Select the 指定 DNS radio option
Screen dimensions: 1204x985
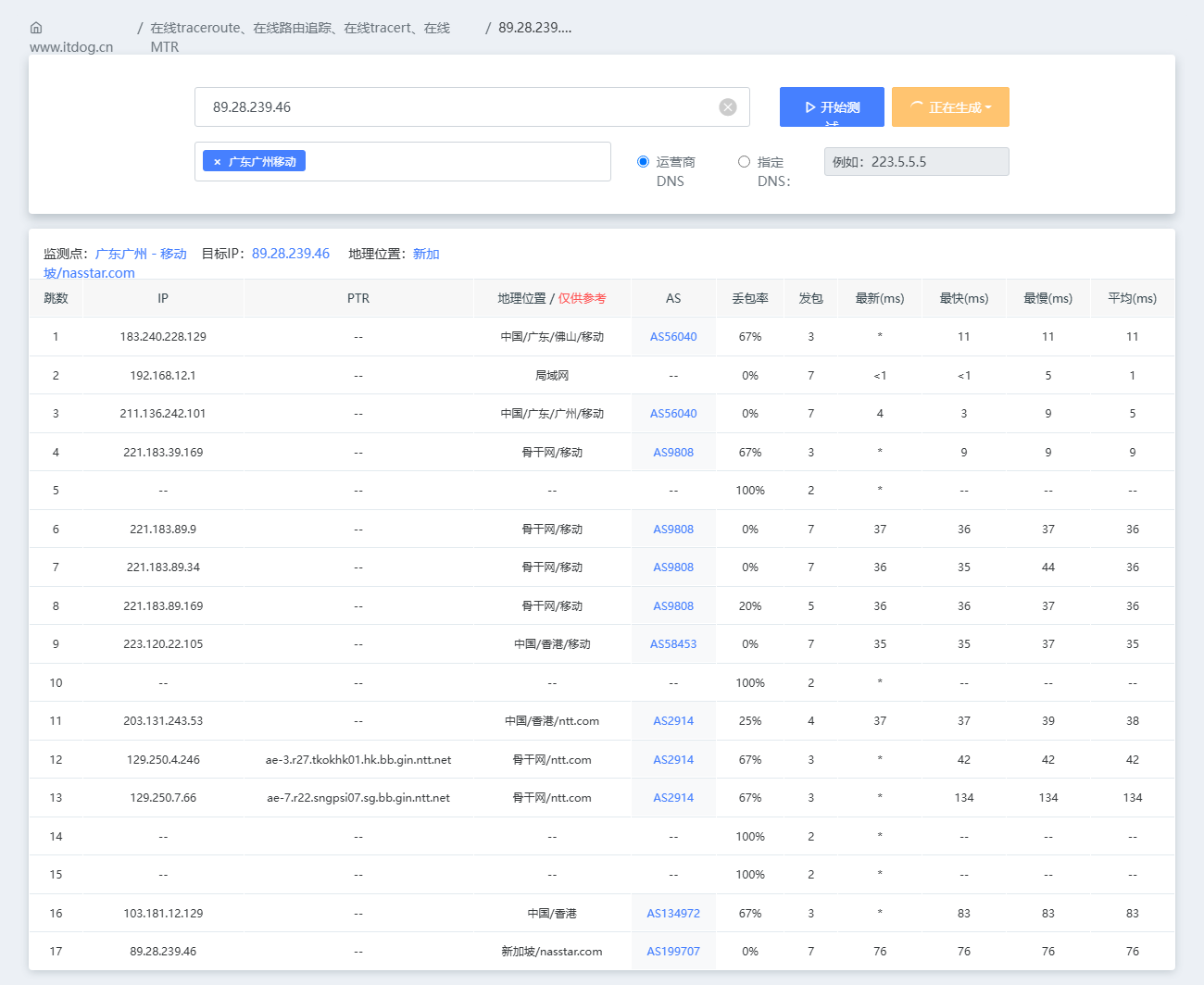click(x=744, y=162)
